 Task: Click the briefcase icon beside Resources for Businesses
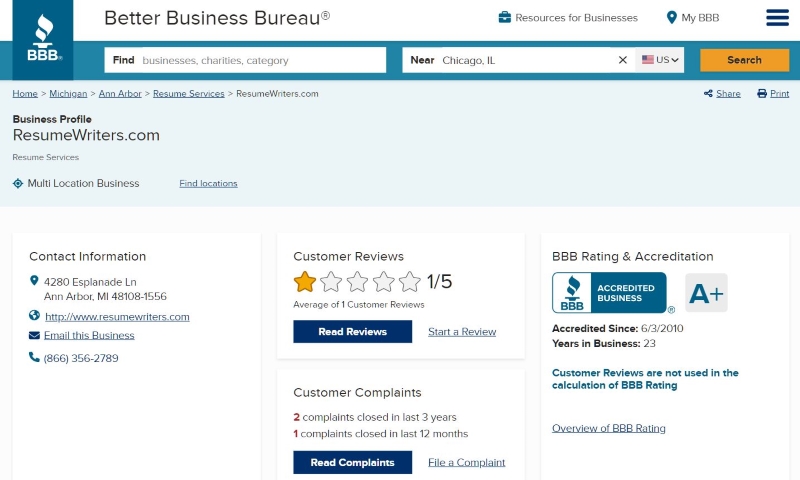coord(505,17)
